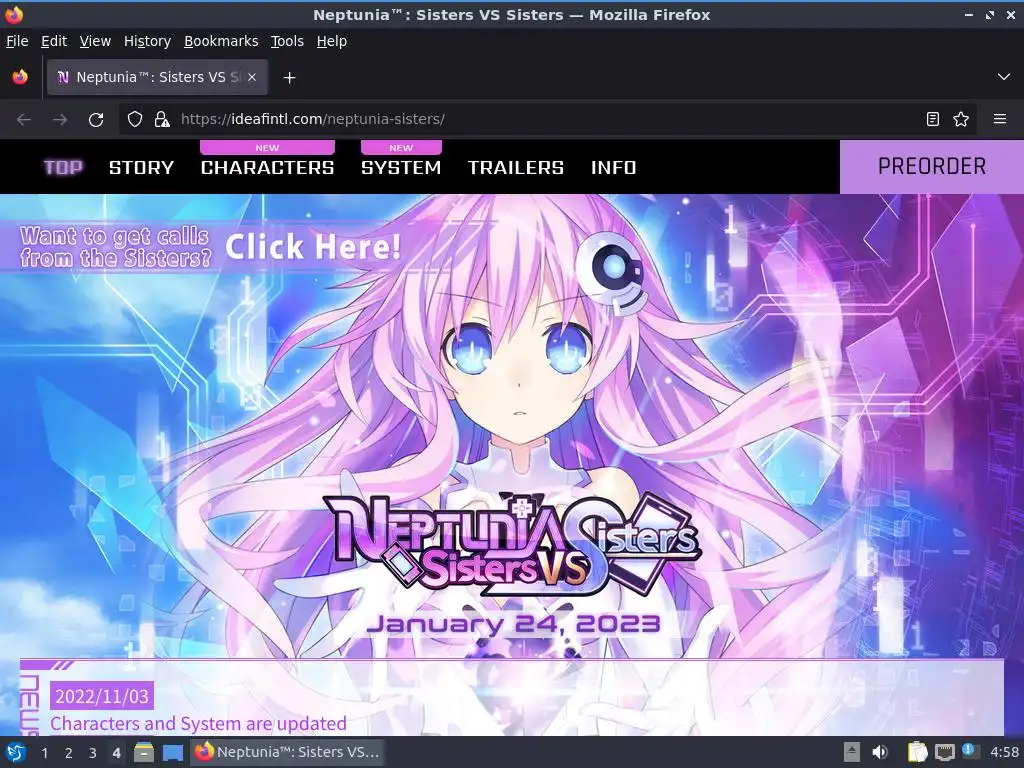This screenshot has height=768, width=1024.
Task: Reload the current page
Action: click(96, 120)
